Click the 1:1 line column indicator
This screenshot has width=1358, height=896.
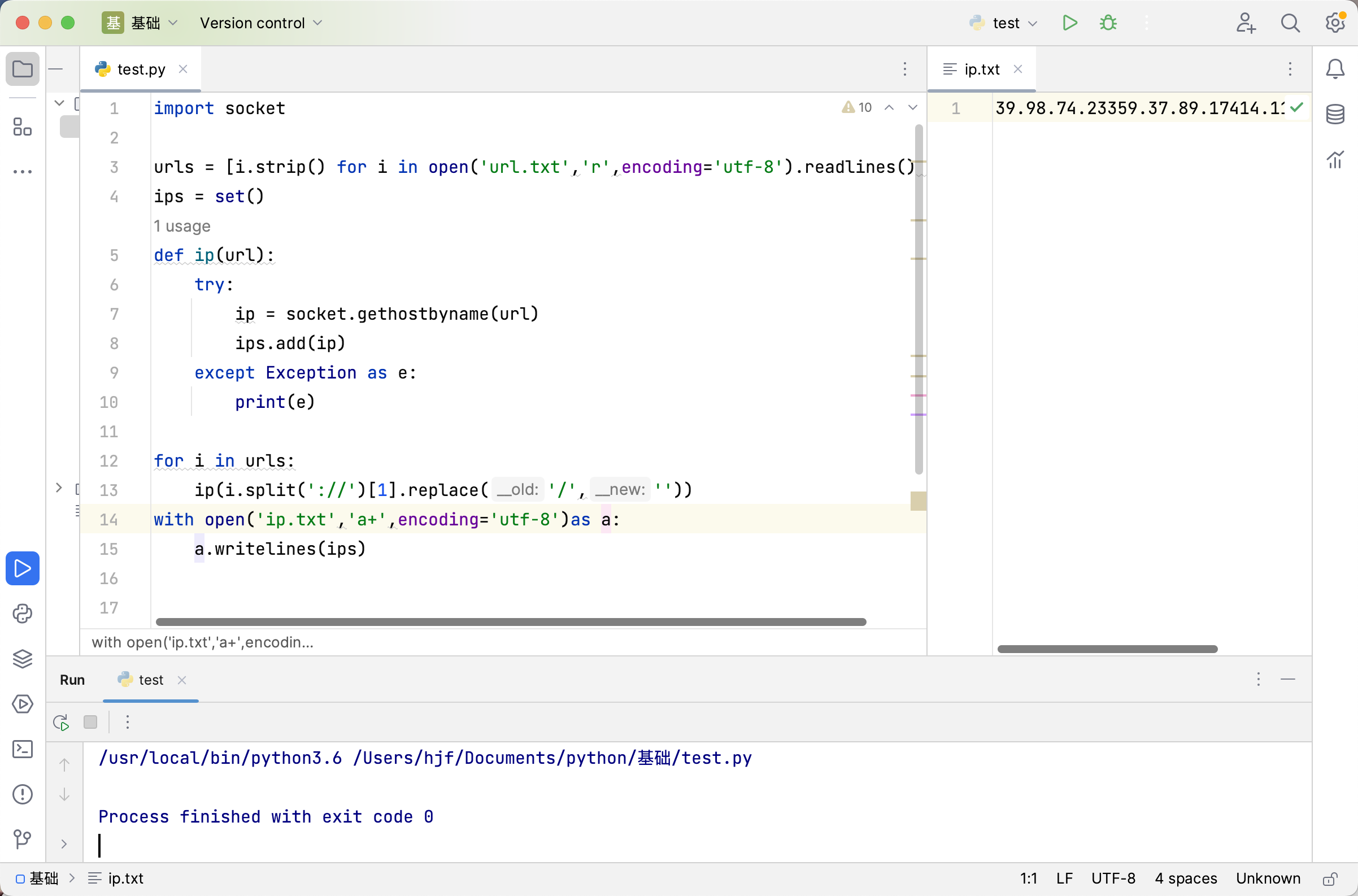click(1028, 878)
